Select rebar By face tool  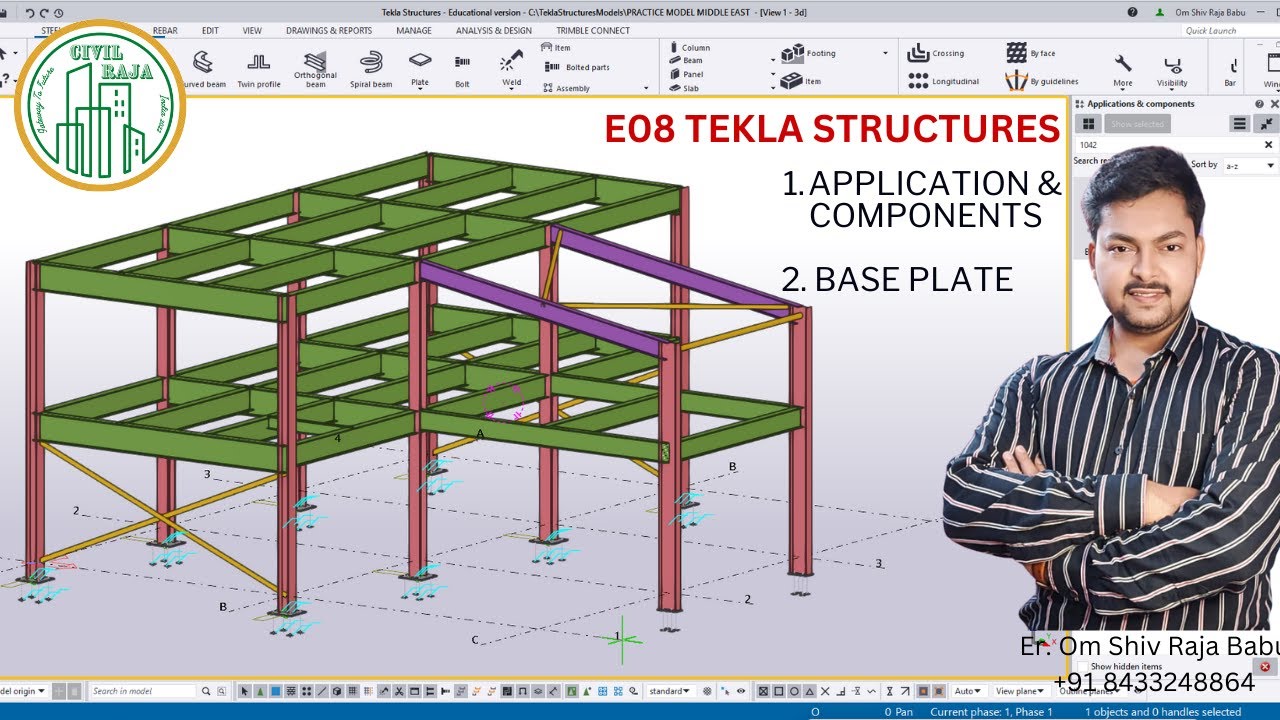(x=1031, y=53)
